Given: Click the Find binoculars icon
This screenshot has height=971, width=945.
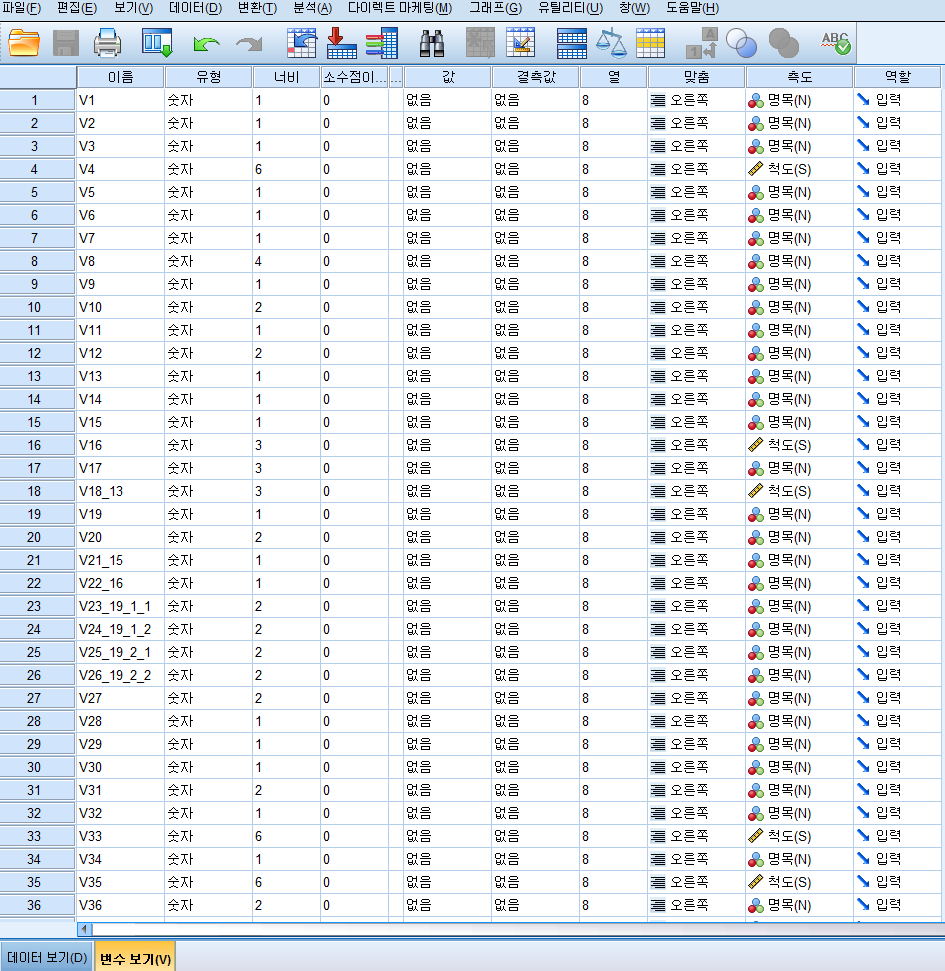Looking at the screenshot, I should point(432,43).
